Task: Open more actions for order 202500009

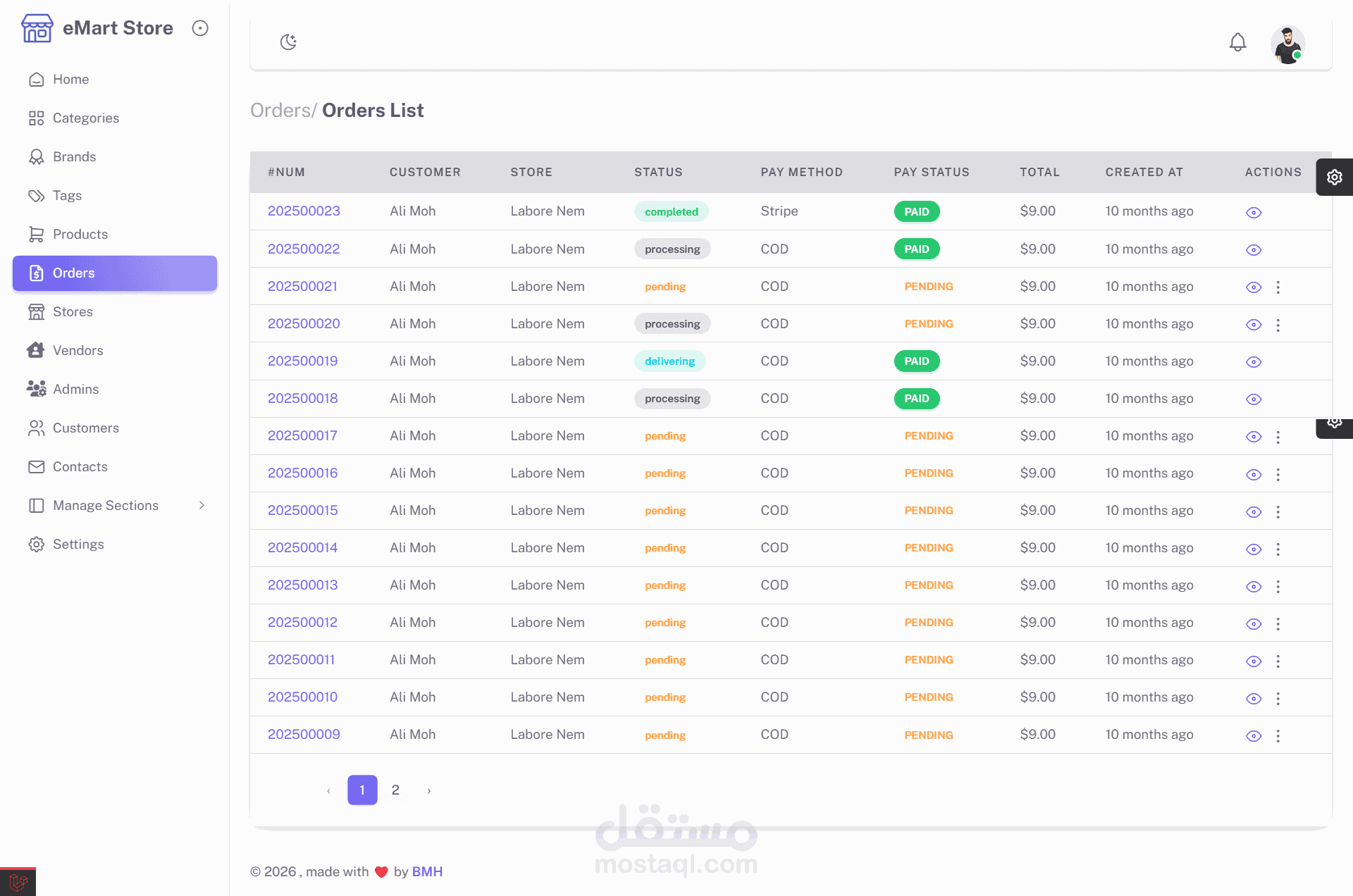Action: pyautogui.click(x=1278, y=735)
